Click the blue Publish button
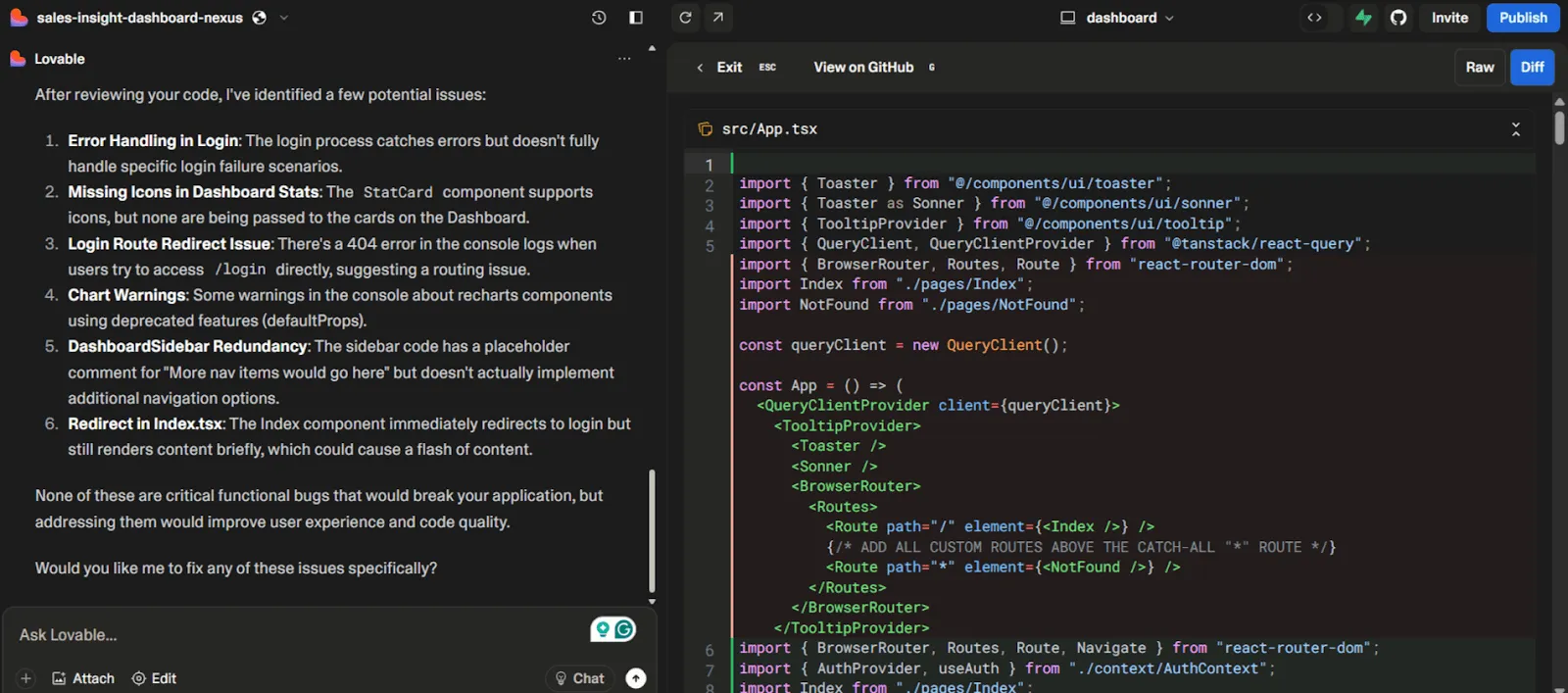 [1523, 18]
